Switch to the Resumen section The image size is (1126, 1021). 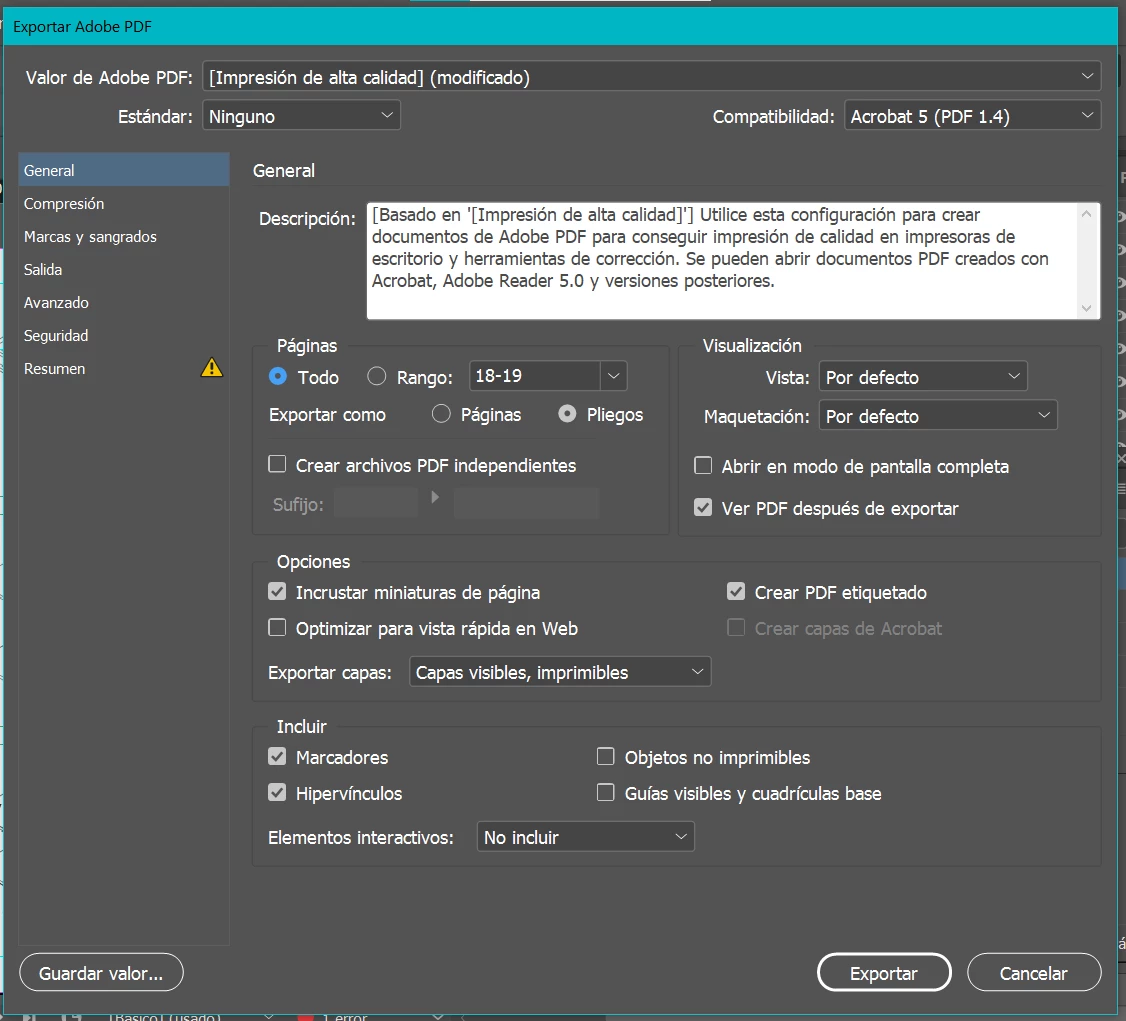pos(124,368)
